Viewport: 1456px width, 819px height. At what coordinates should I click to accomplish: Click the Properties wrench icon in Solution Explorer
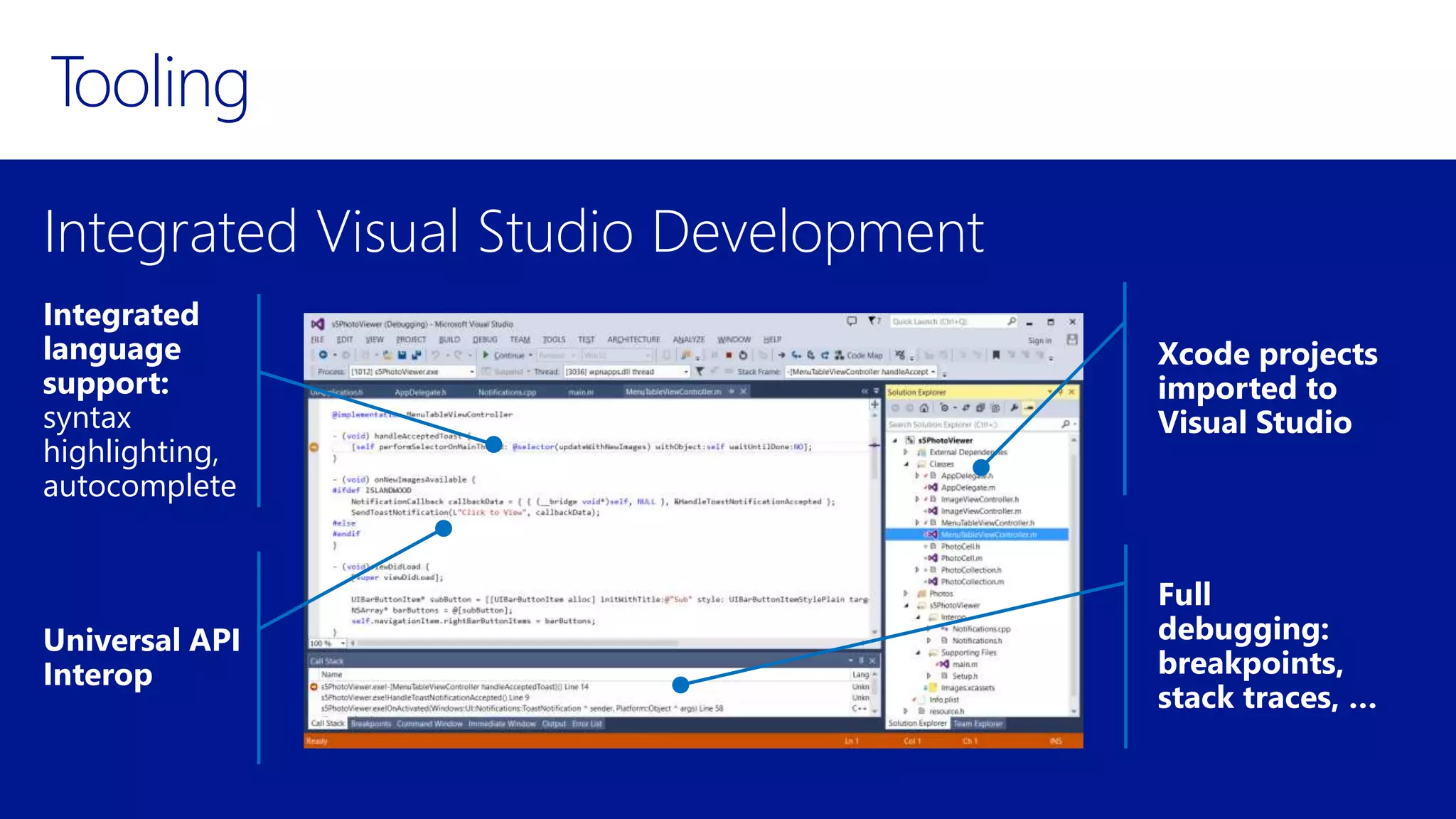tap(1014, 408)
